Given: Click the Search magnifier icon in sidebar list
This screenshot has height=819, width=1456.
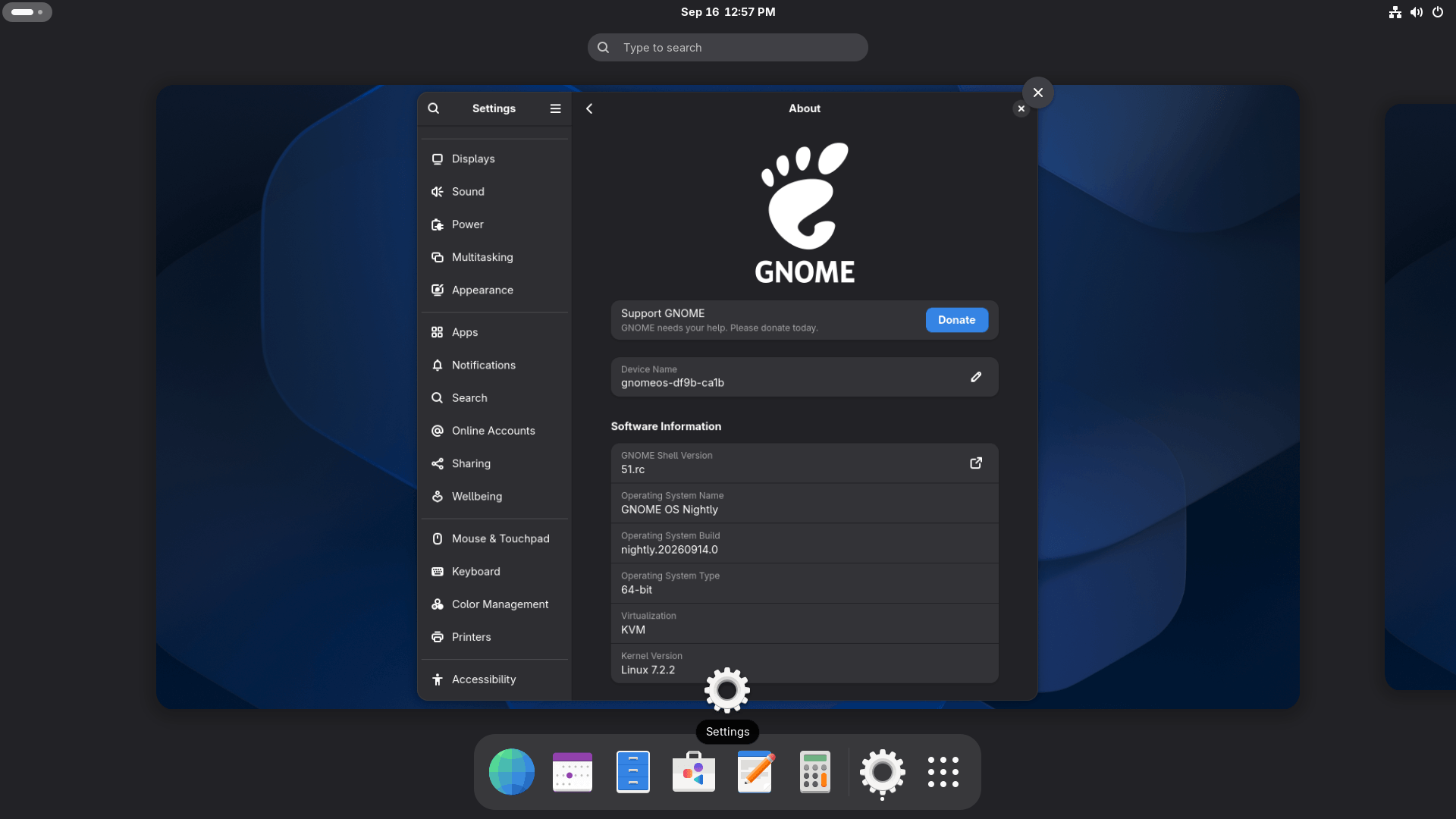Looking at the screenshot, I should point(438,398).
